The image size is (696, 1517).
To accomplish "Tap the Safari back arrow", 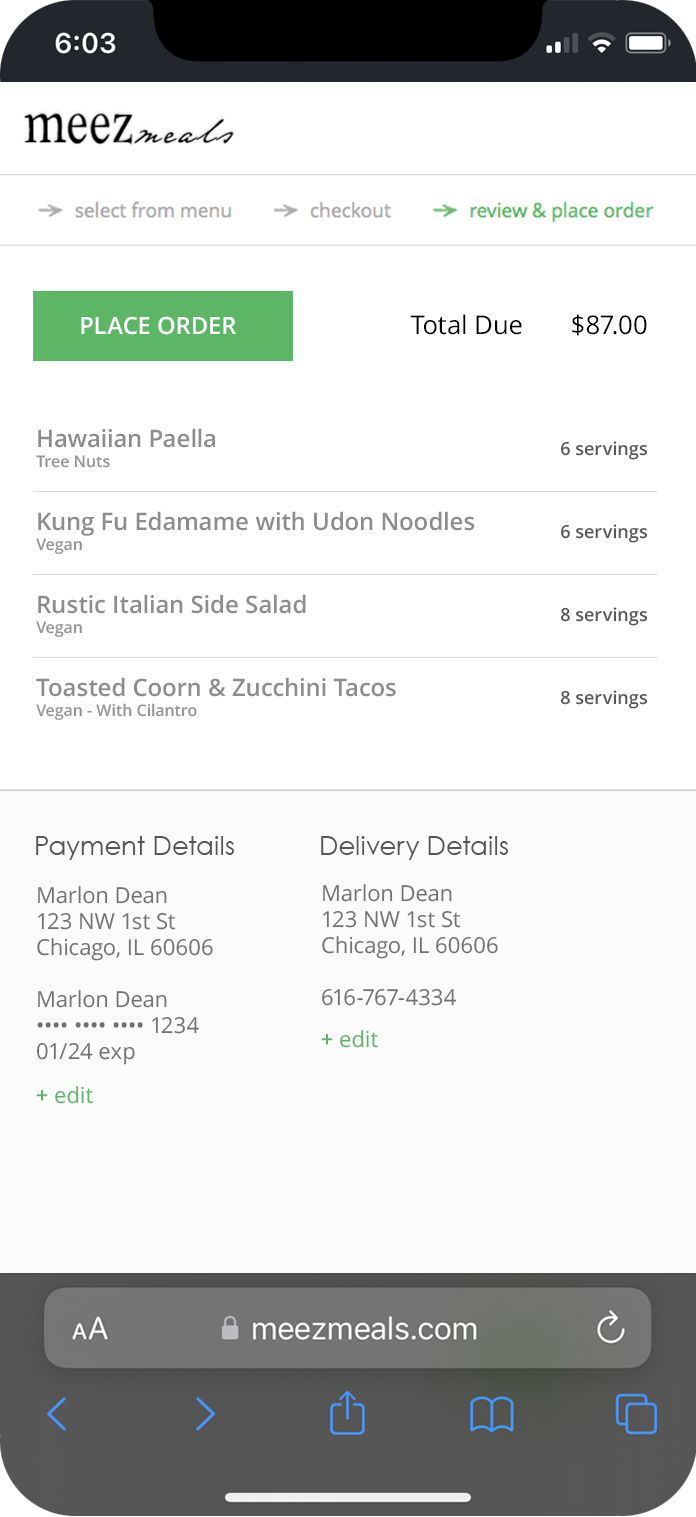I will [x=57, y=1414].
